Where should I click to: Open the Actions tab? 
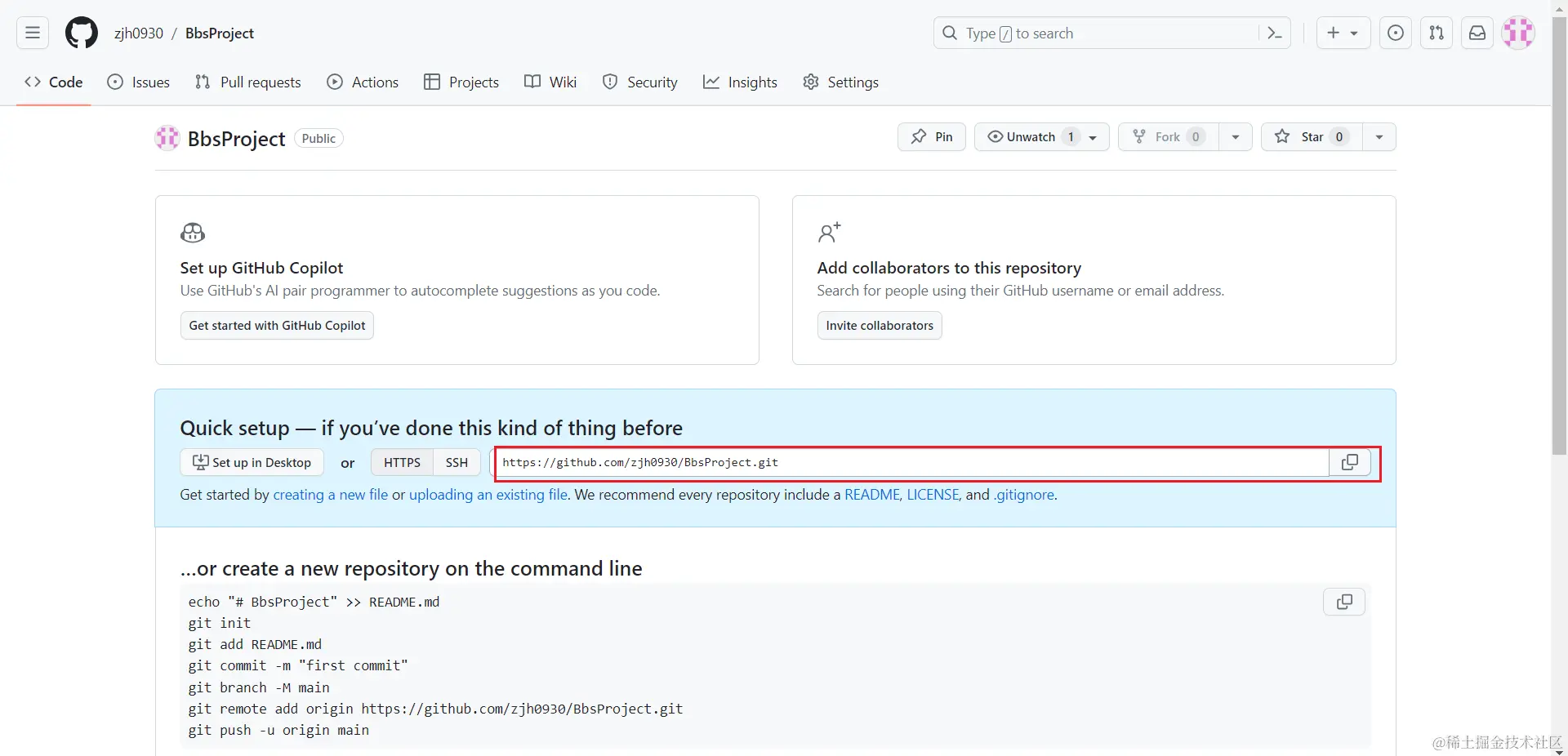click(x=363, y=82)
